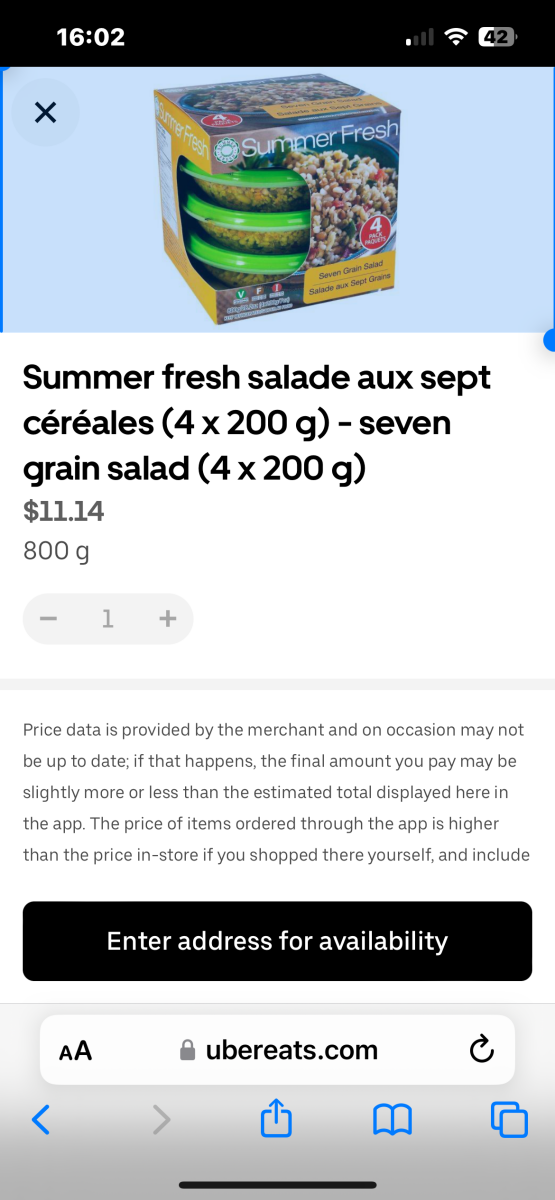
Task: Tap the blue selection handle at the right edge
Action: (x=550, y=340)
